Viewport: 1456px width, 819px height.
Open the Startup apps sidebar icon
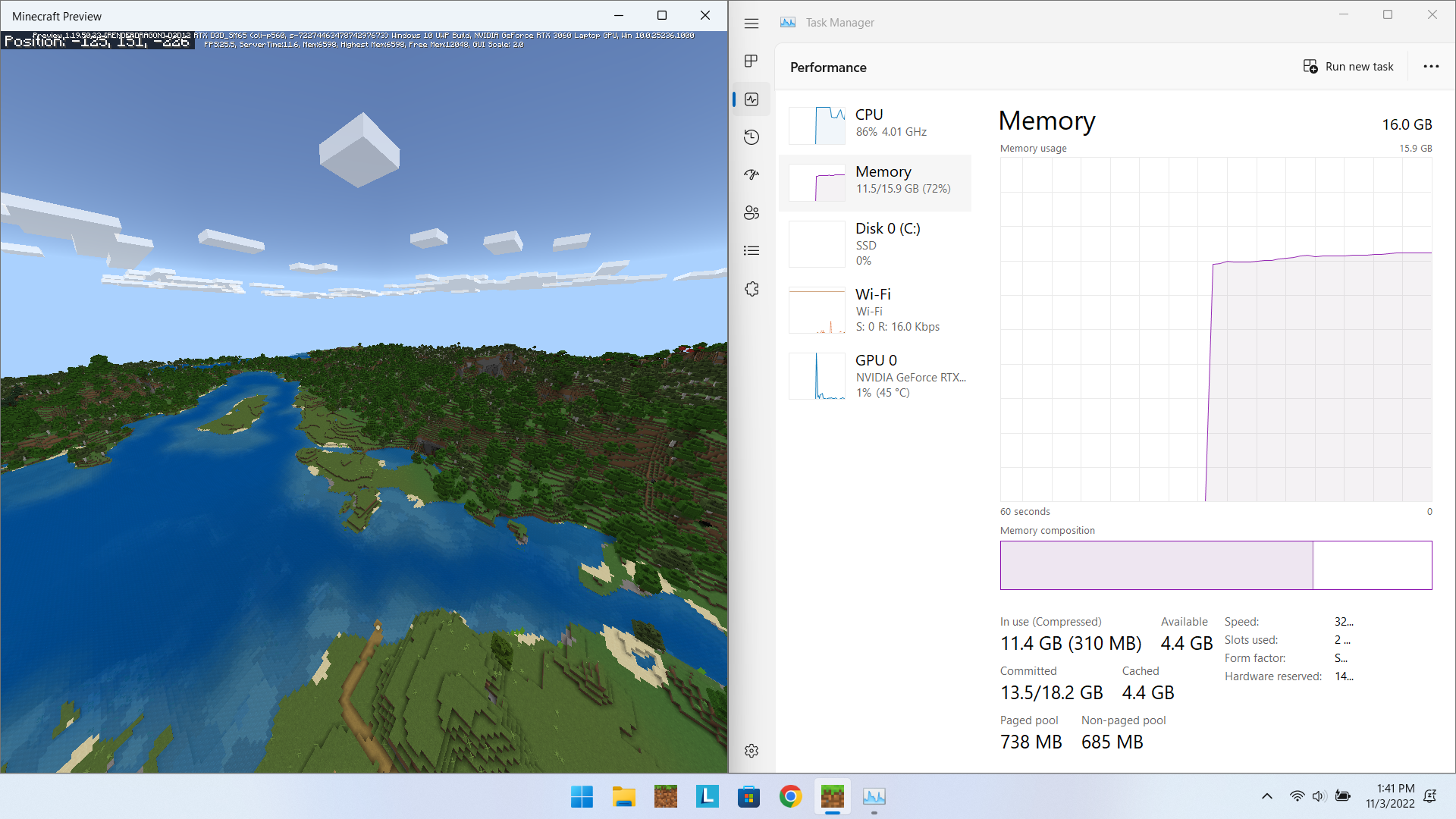click(752, 175)
